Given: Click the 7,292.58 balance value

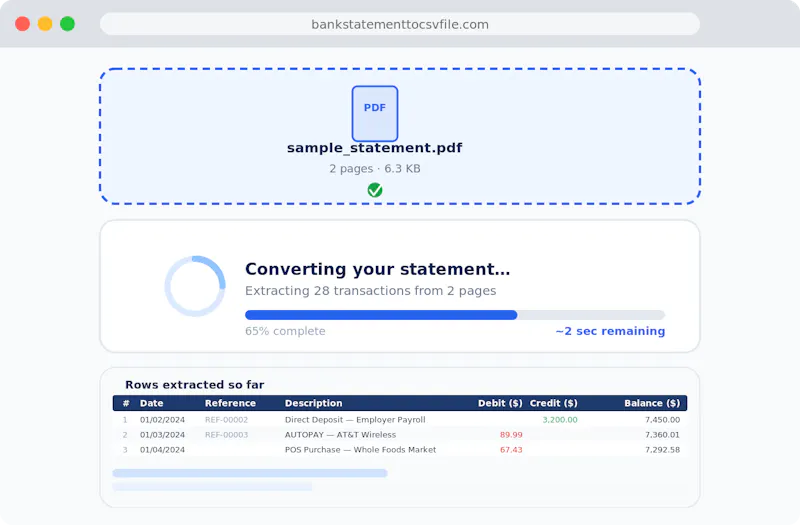Looking at the screenshot, I should point(662,449).
